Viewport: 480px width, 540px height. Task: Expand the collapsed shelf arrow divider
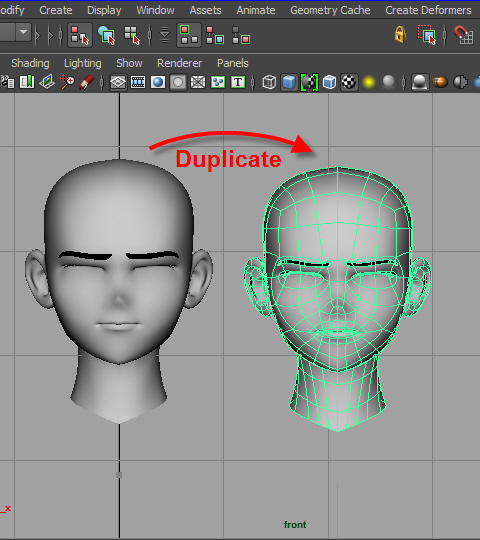38,35
